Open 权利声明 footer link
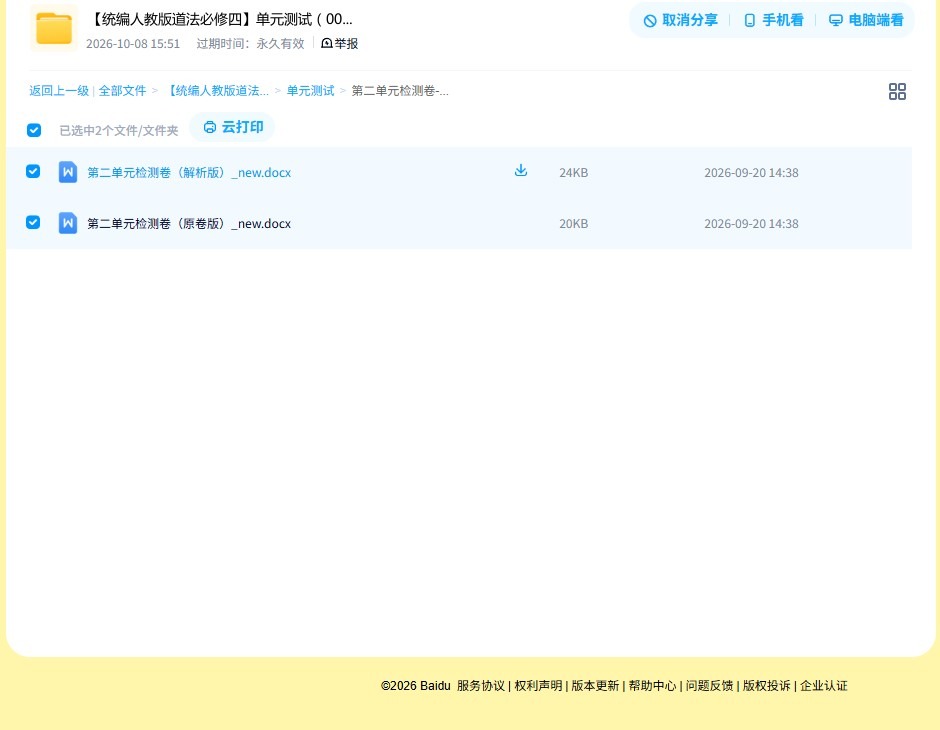 point(538,686)
